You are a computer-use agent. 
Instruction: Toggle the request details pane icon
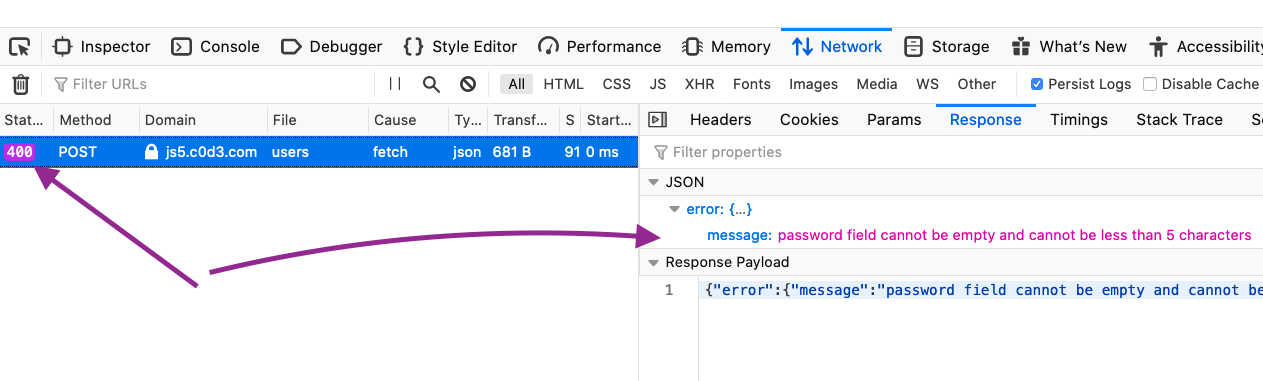(657, 120)
